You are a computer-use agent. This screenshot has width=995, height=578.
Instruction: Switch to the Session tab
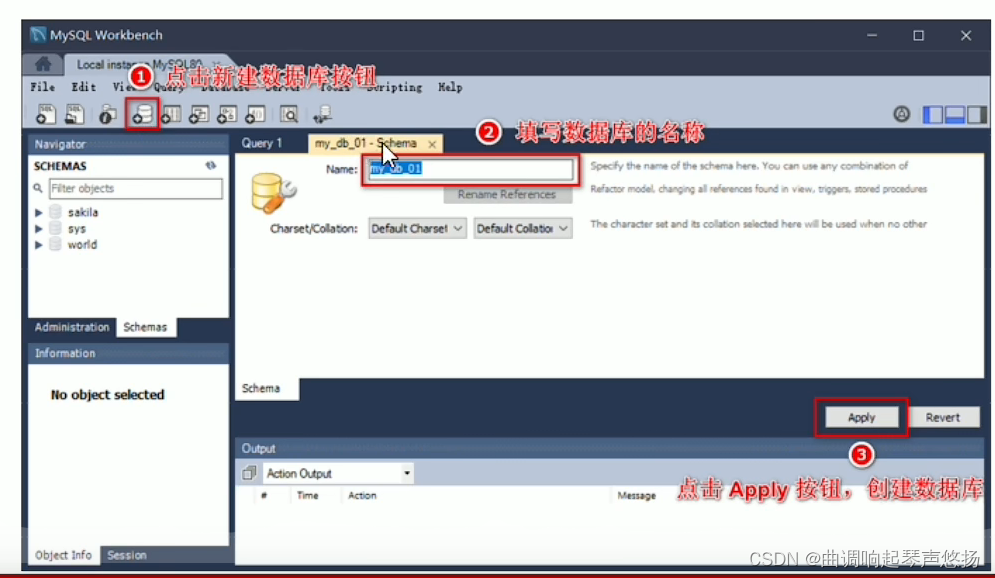pyautogui.click(x=127, y=555)
